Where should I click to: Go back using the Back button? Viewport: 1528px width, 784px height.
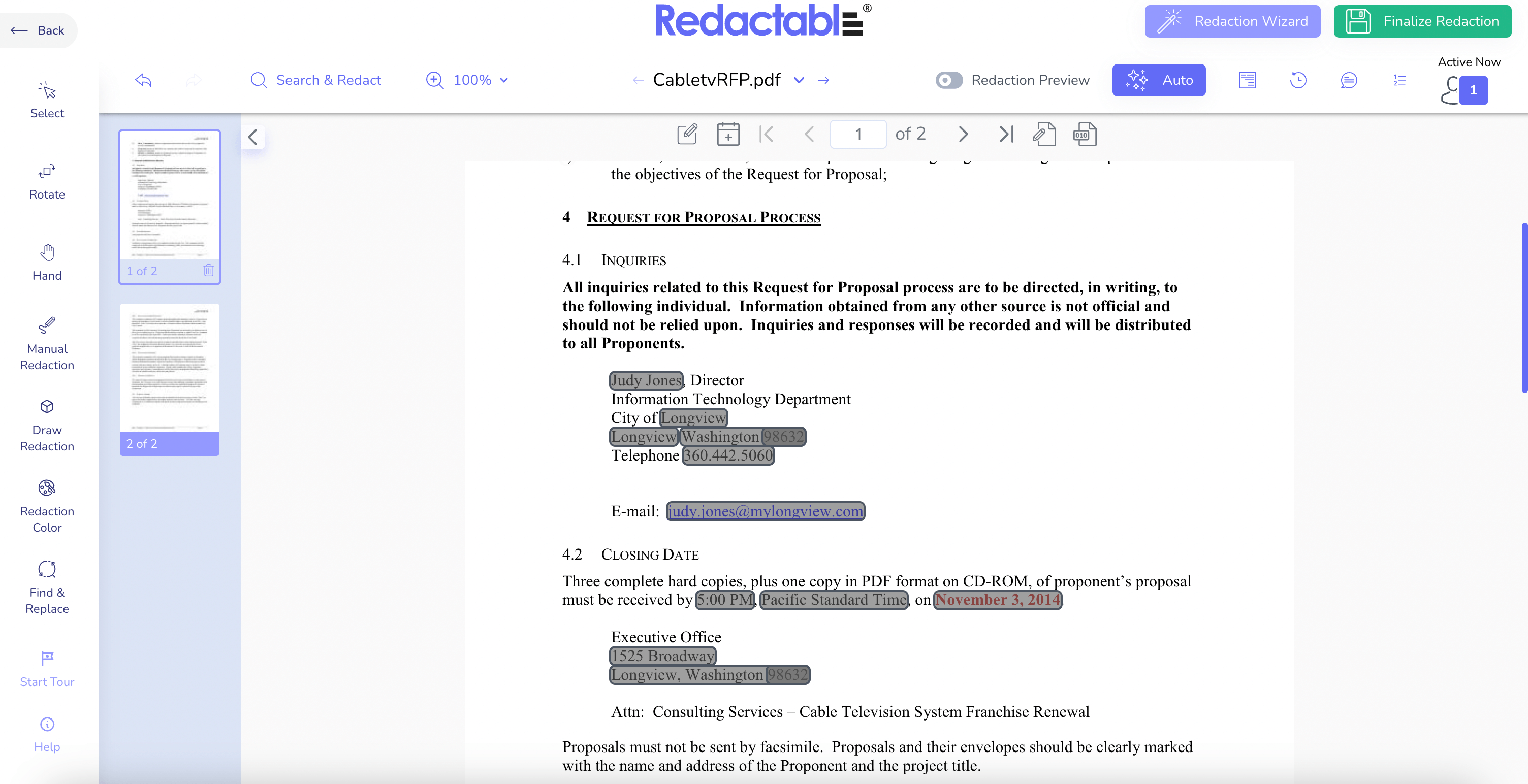38,30
